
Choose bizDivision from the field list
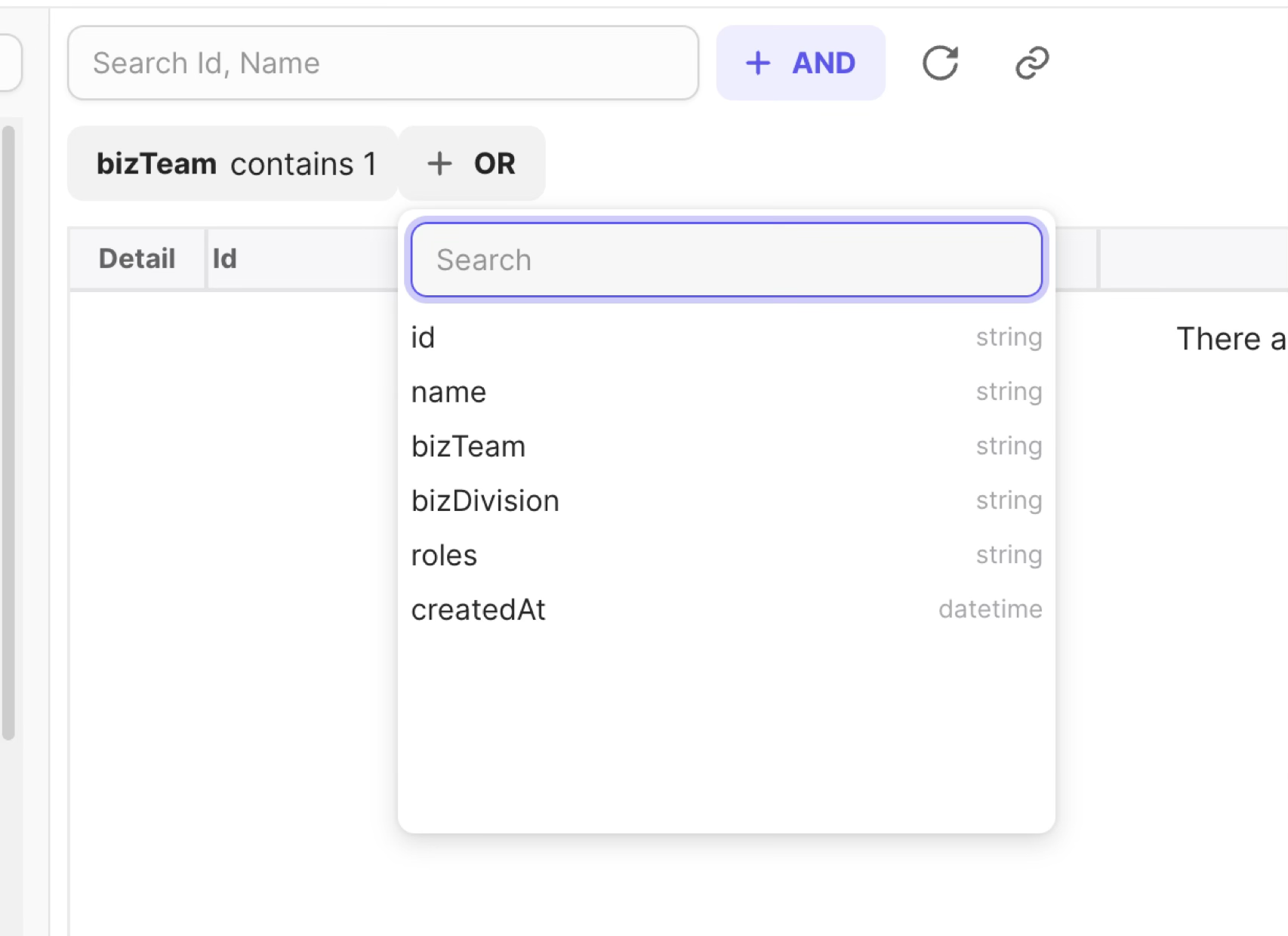[485, 500]
